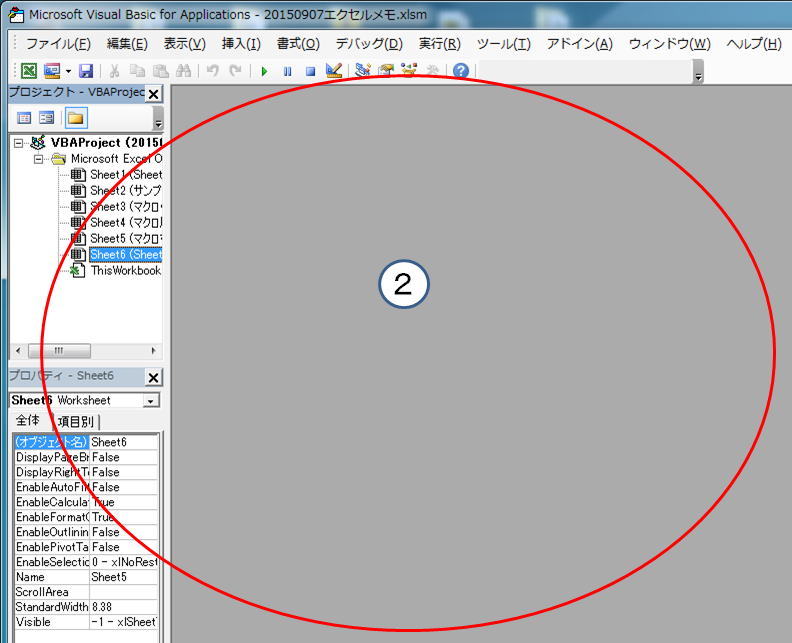This screenshot has width=792, height=643.
Task: Click the View Object icon in Project panel
Action: pyautogui.click(x=46, y=118)
